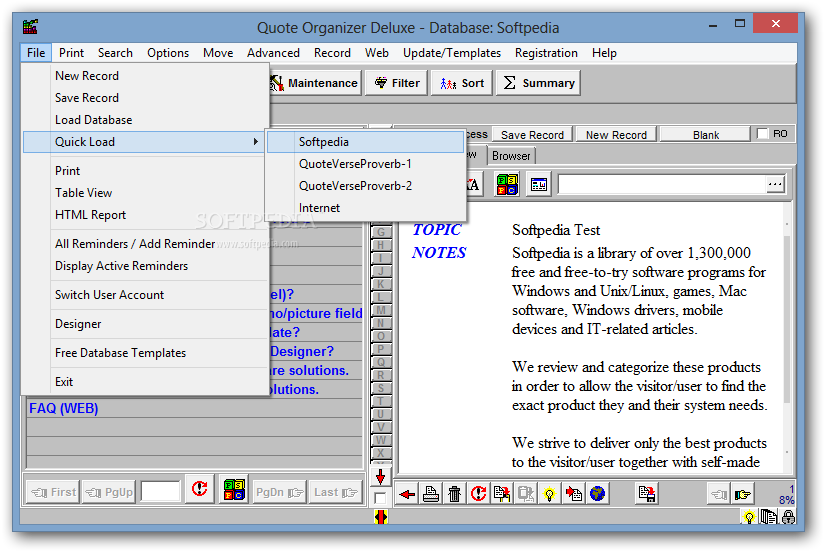825x552 pixels.
Task: Select New Record in the File menu
Action: pyautogui.click(x=145, y=76)
